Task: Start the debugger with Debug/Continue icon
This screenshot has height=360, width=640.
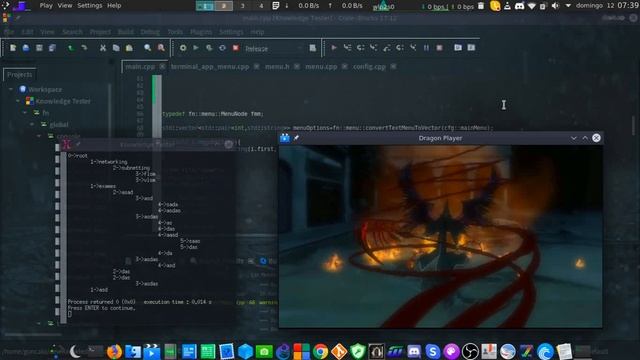Action: point(334,48)
